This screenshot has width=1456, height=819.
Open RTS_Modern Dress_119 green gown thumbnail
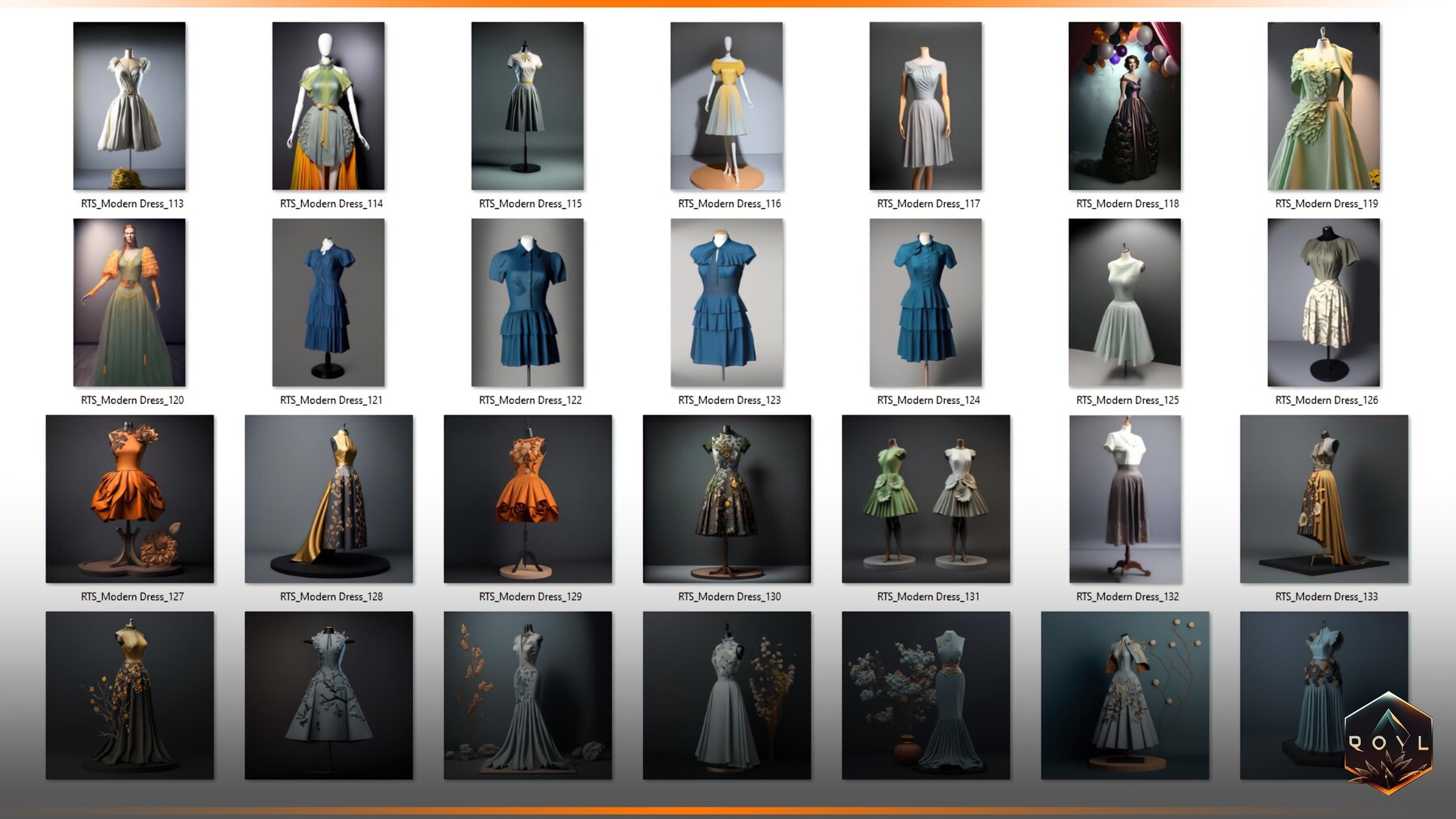click(1324, 105)
